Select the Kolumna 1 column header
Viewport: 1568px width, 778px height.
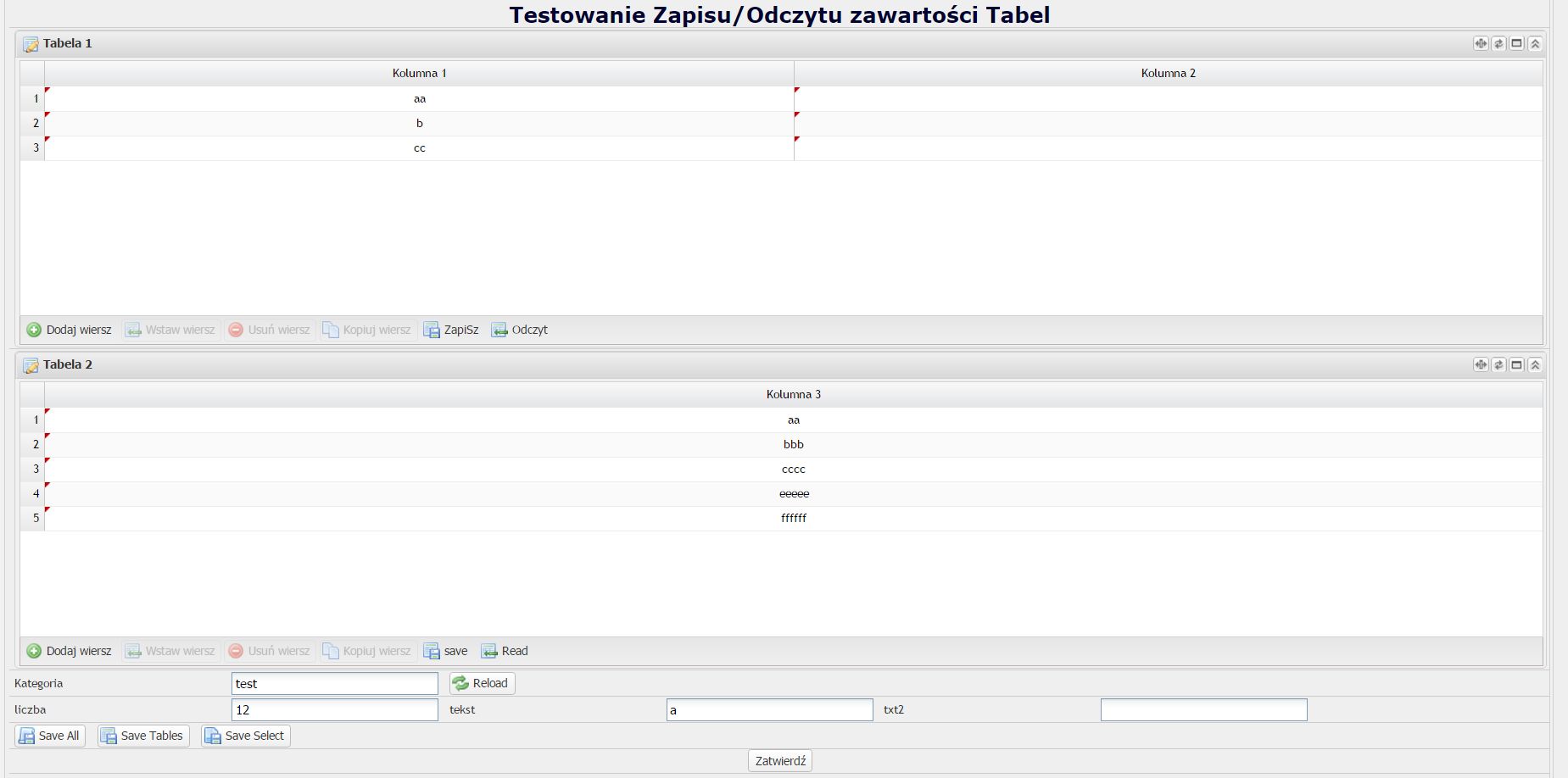click(419, 73)
